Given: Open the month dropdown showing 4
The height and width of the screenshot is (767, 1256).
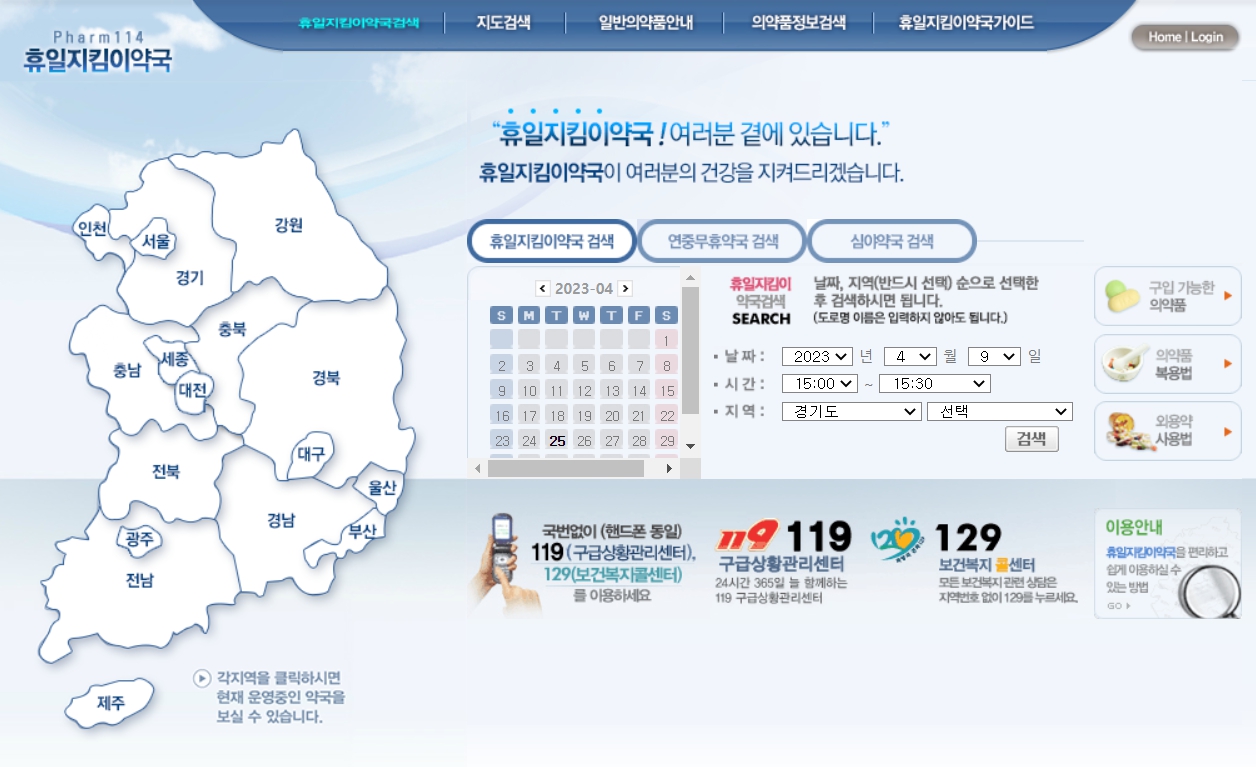Looking at the screenshot, I should pyautogui.click(x=910, y=357).
